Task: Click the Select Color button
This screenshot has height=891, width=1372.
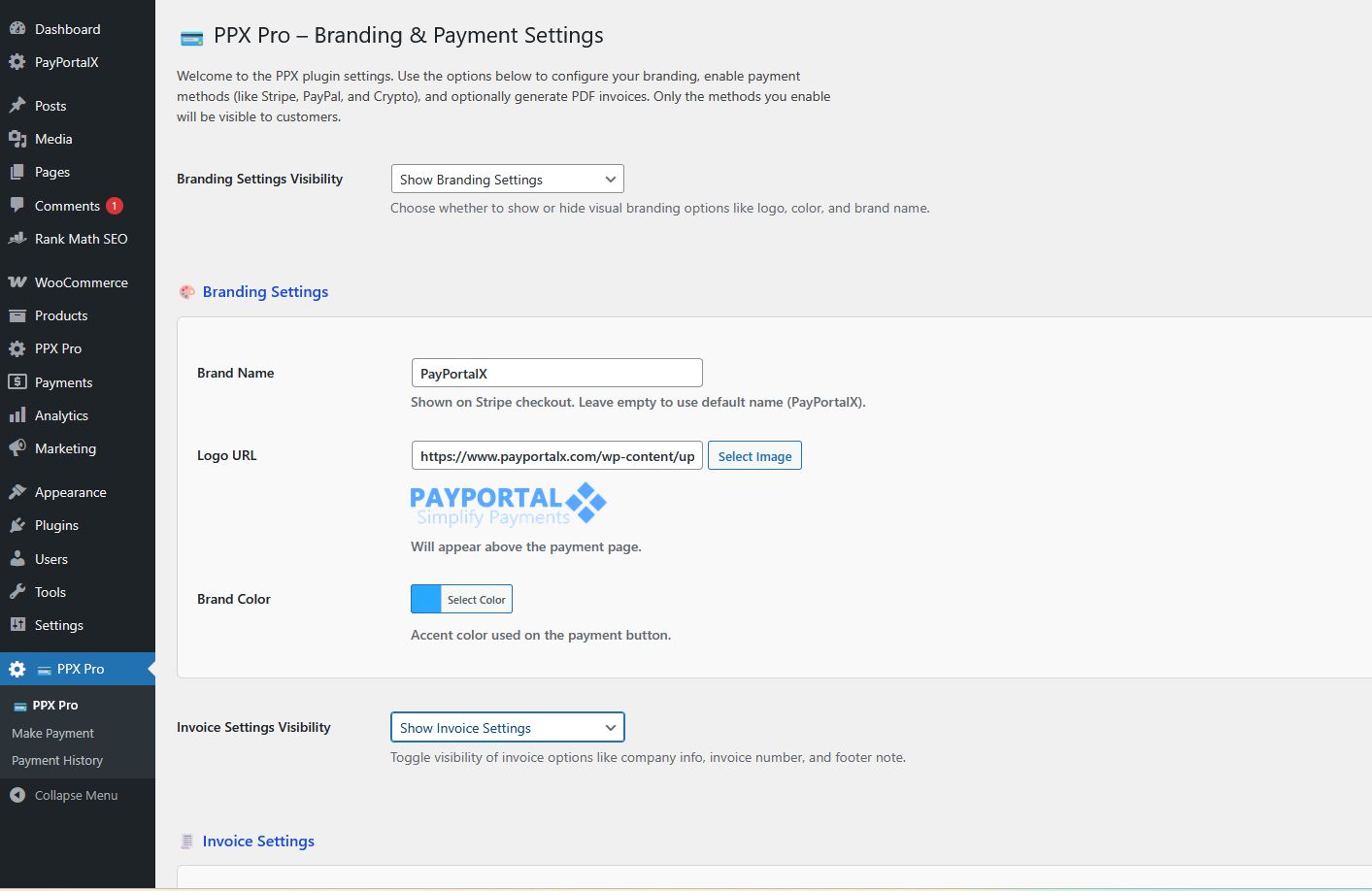Action: click(x=476, y=600)
